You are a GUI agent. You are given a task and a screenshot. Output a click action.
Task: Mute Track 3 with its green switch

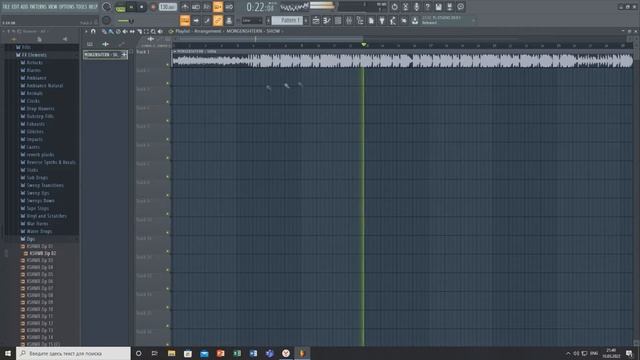point(167,102)
